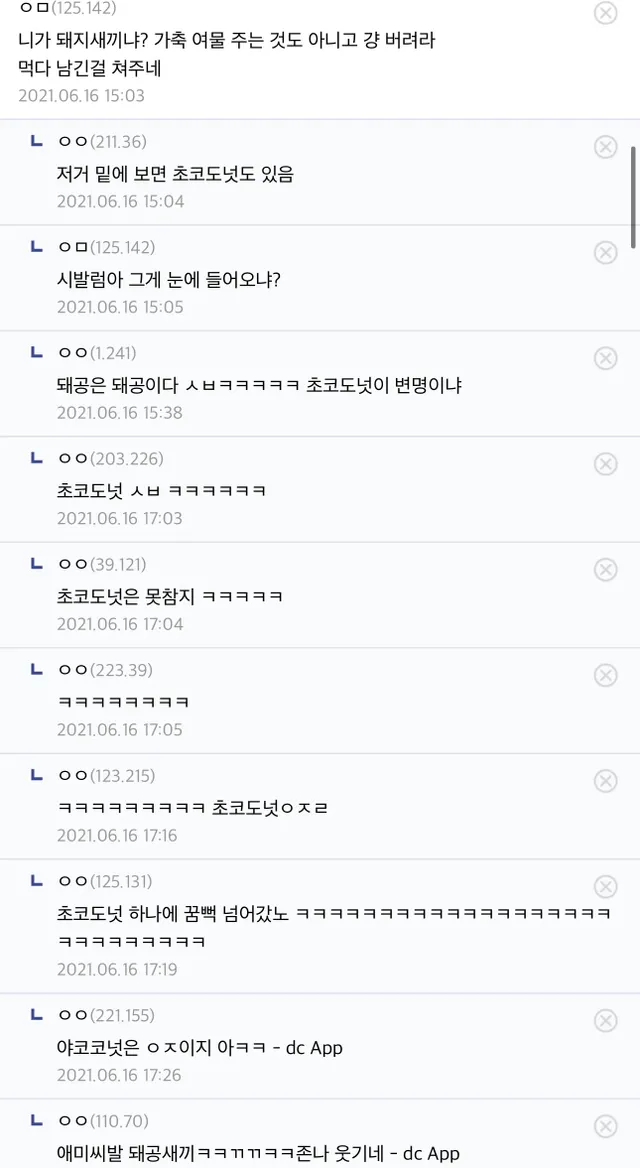The width and height of the screenshot is (640, 1168).
Task: Click the nickname ㅇㅇ(125.131)
Action: (106, 881)
